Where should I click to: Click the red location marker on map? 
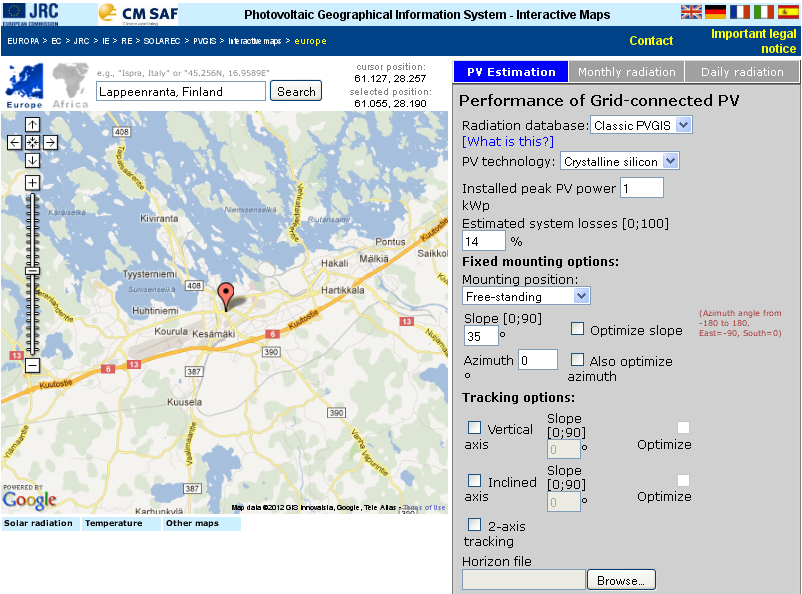coord(226,296)
